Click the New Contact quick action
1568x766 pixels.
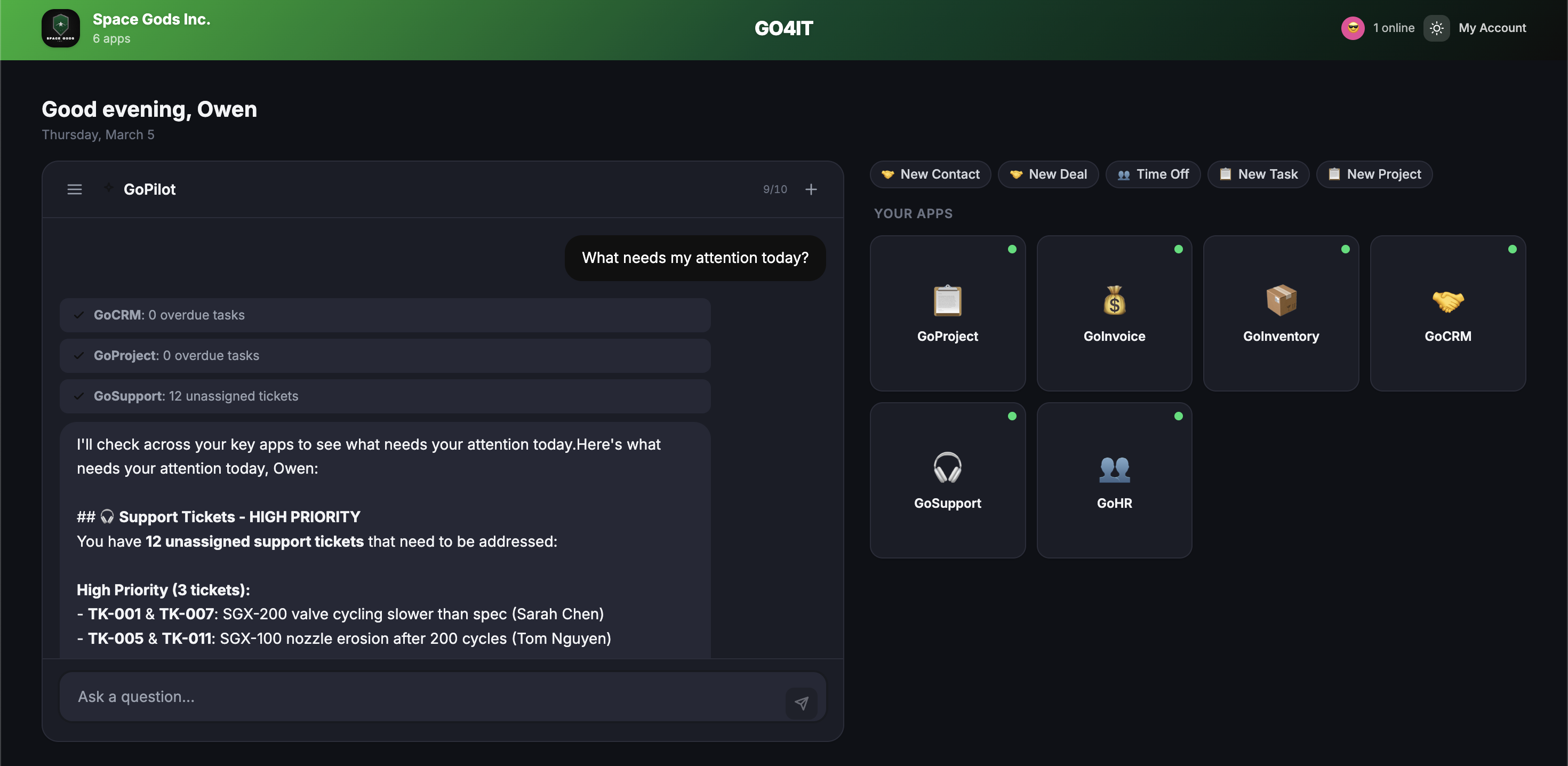coord(930,174)
